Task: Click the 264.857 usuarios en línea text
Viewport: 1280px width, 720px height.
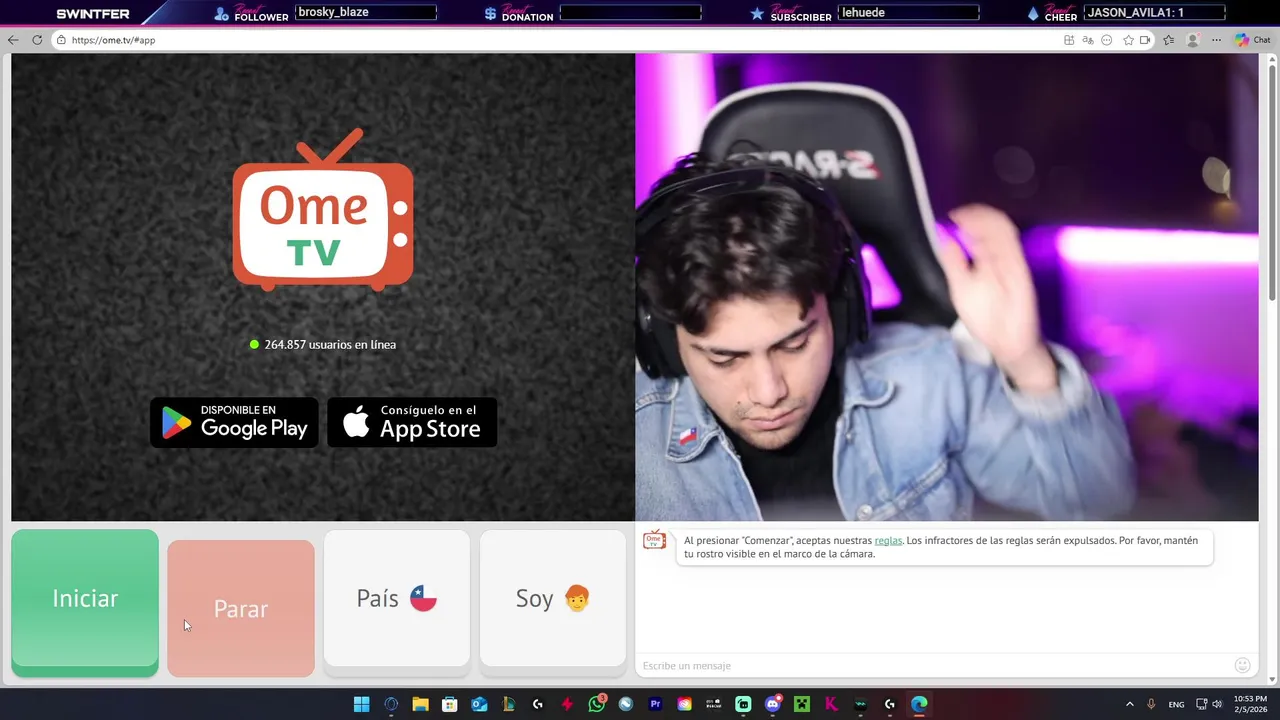Action: 330,344
